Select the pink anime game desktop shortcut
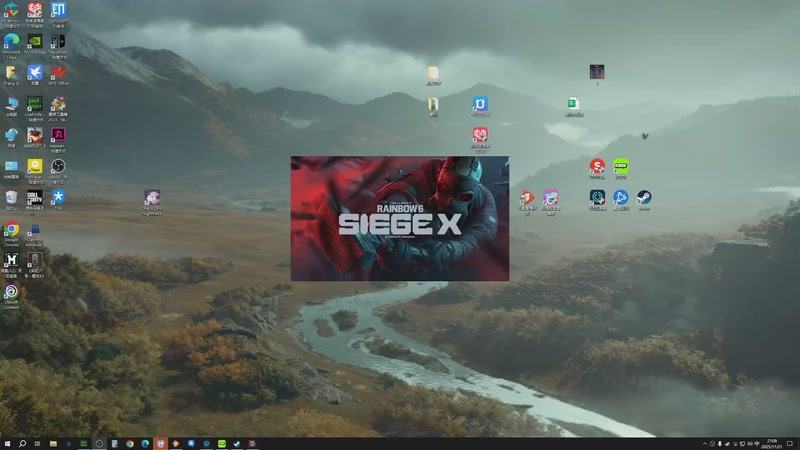Screen dimensions: 800x450 551,197
